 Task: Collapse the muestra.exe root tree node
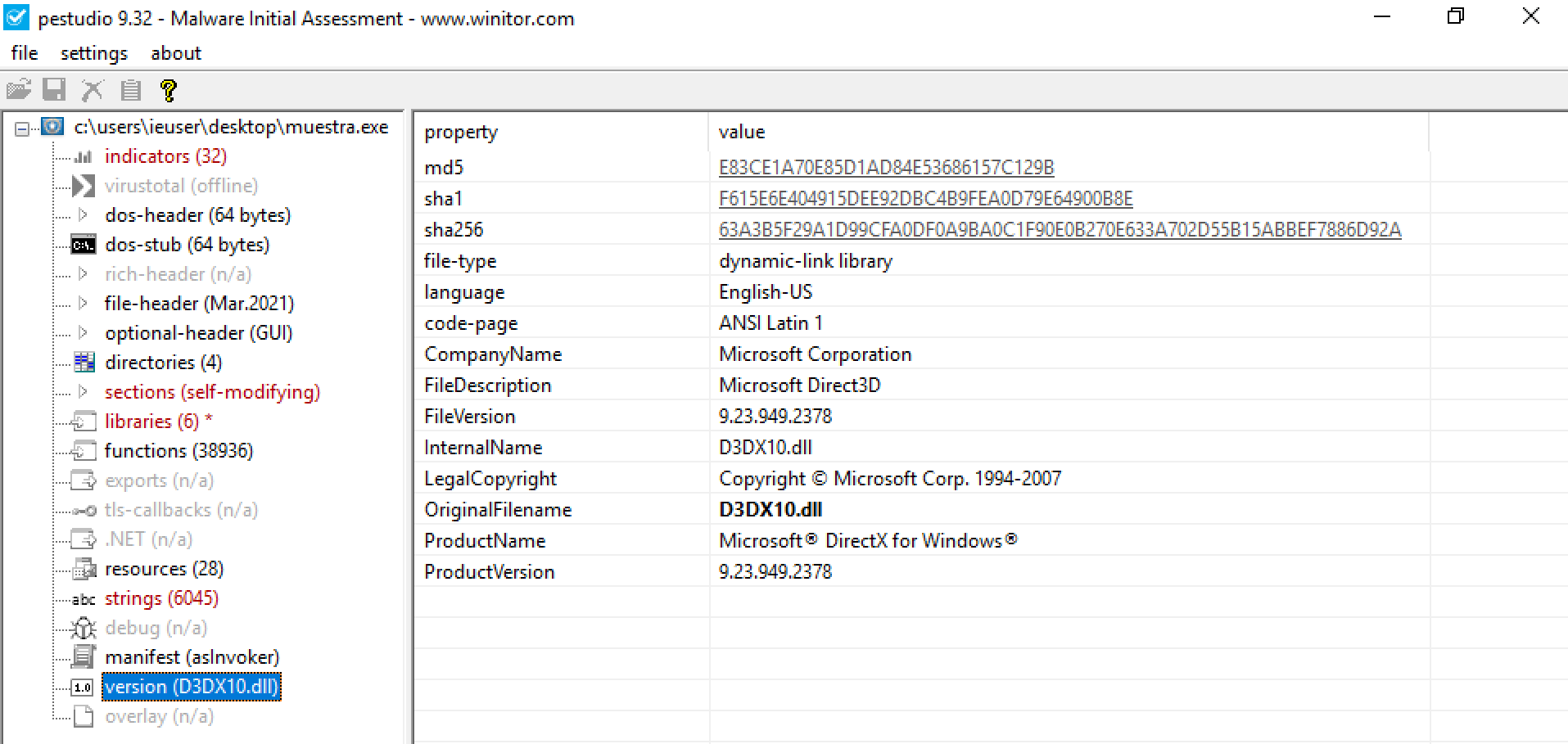[22, 128]
